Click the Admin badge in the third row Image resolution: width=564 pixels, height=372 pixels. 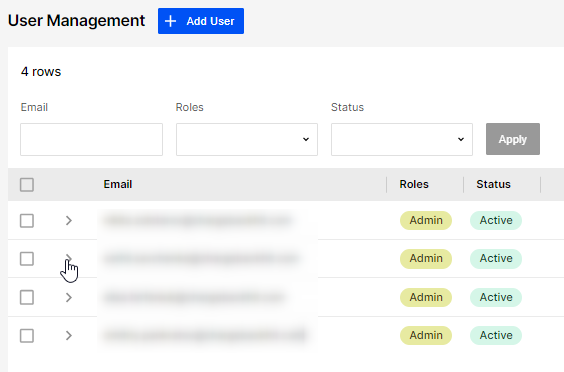coord(426,298)
